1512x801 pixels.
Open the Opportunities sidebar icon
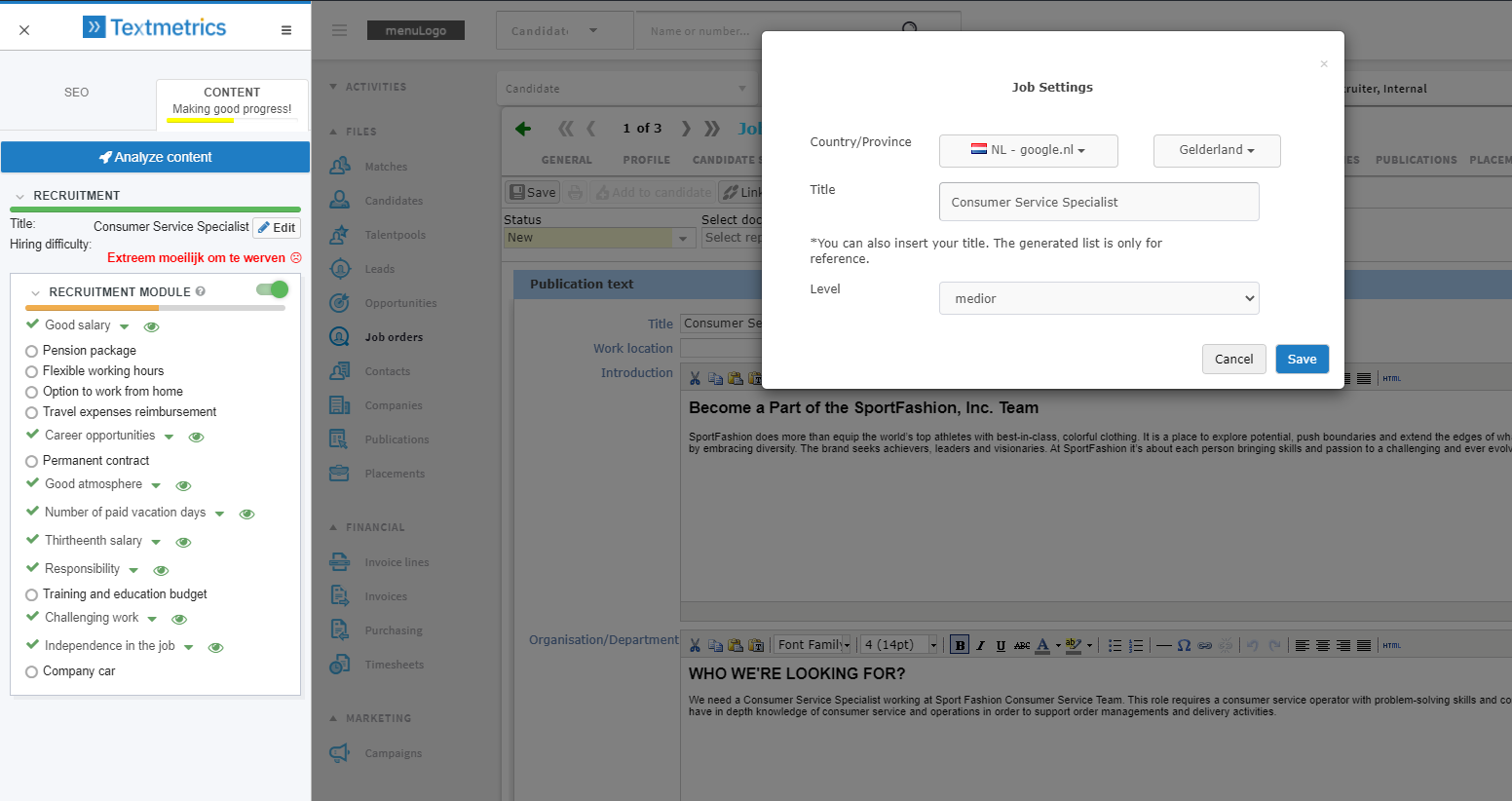pos(339,302)
